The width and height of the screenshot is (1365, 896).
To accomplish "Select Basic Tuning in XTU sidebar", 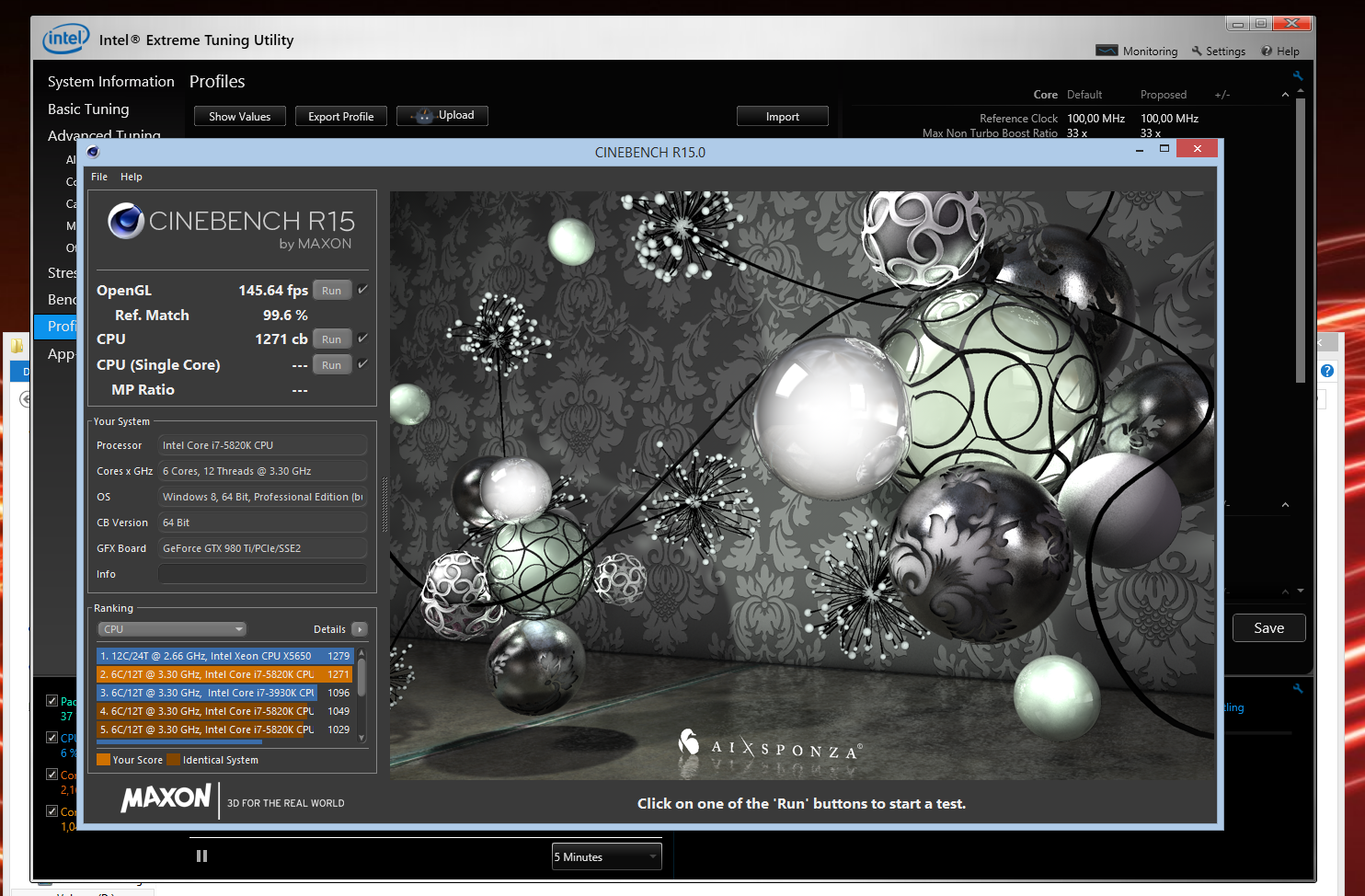I will pos(88,109).
